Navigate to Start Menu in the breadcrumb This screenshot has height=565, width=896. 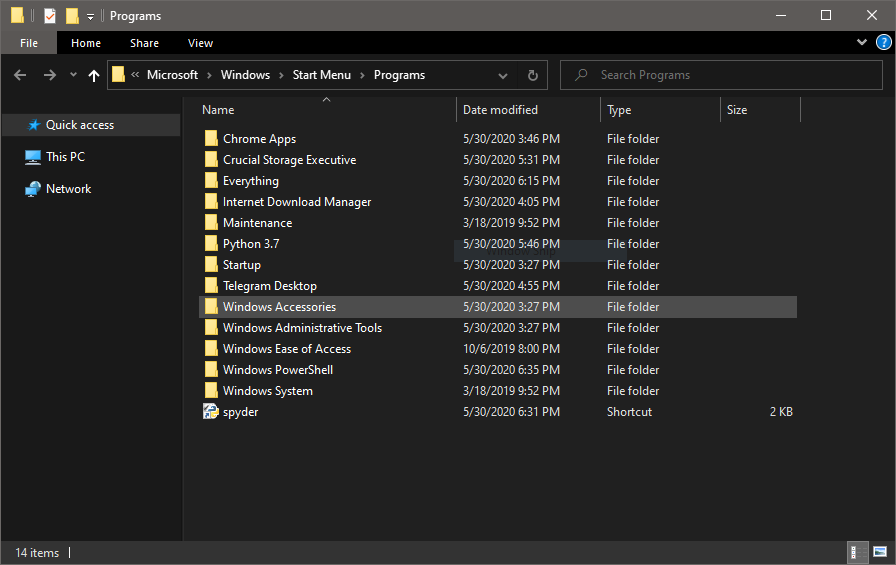(322, 75)
